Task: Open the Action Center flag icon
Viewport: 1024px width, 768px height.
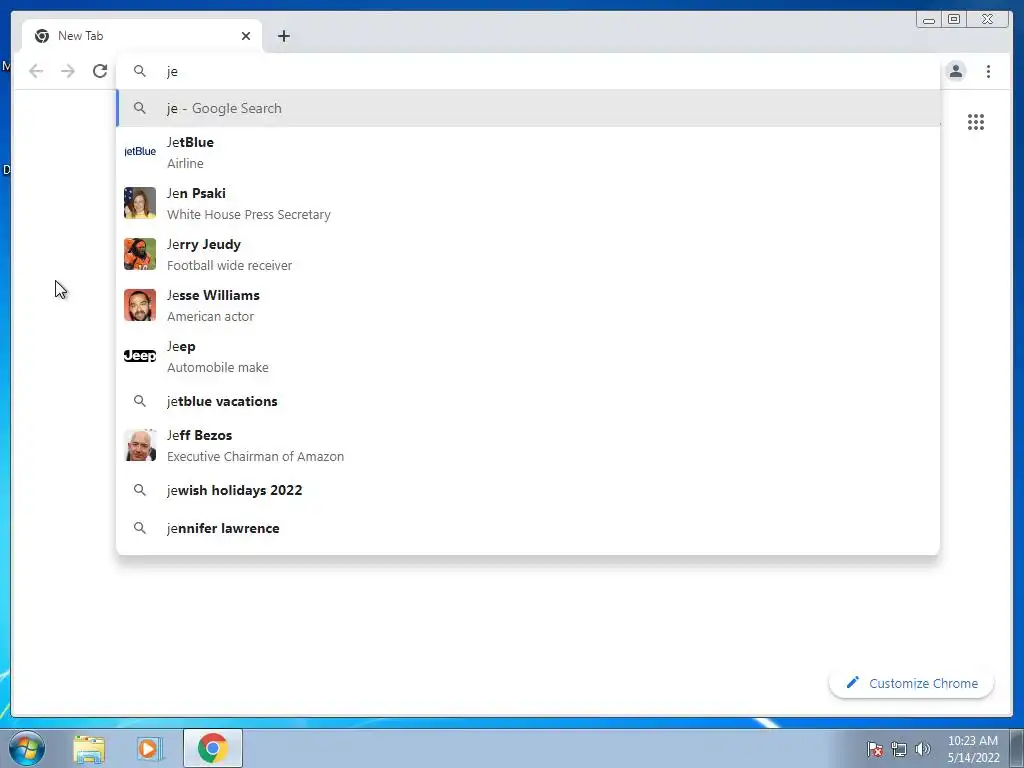Action: pyautogui.click(x=874, y=749)
